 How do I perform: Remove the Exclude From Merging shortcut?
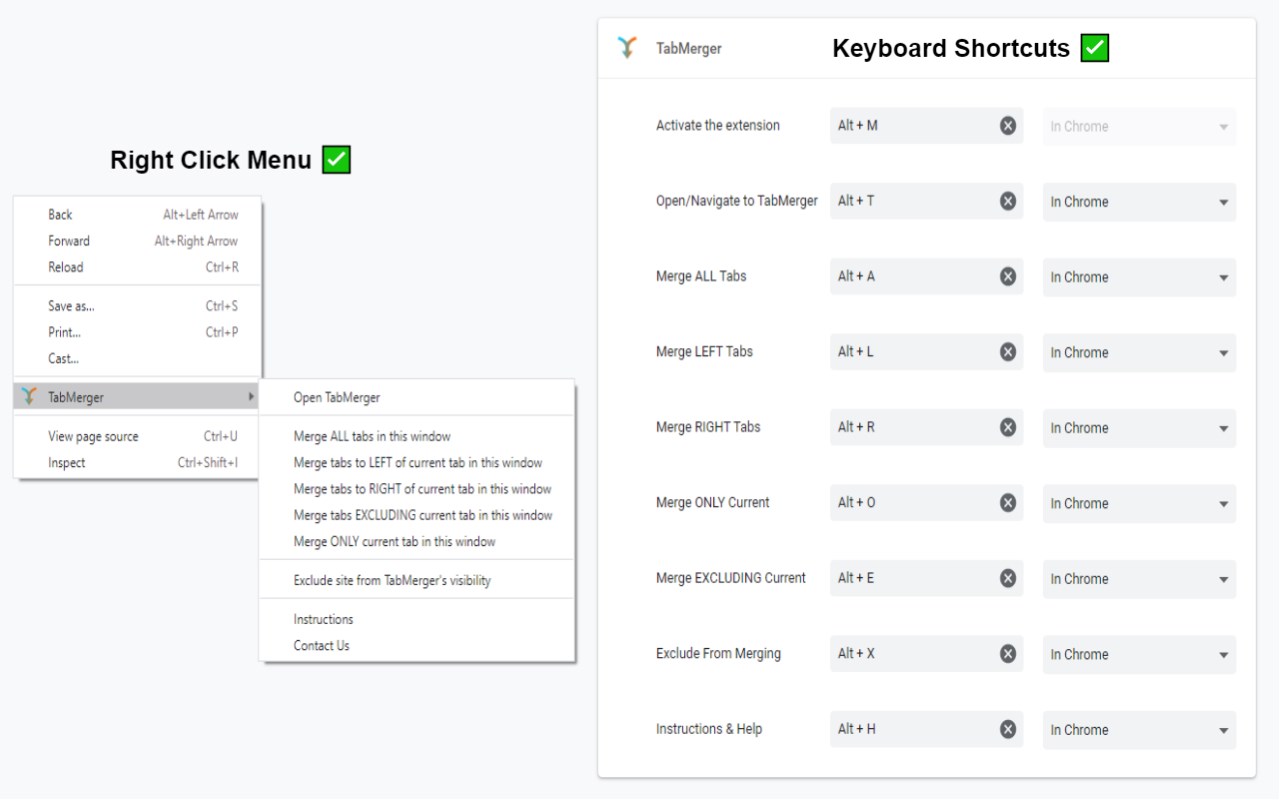[x=1008, y=654]
